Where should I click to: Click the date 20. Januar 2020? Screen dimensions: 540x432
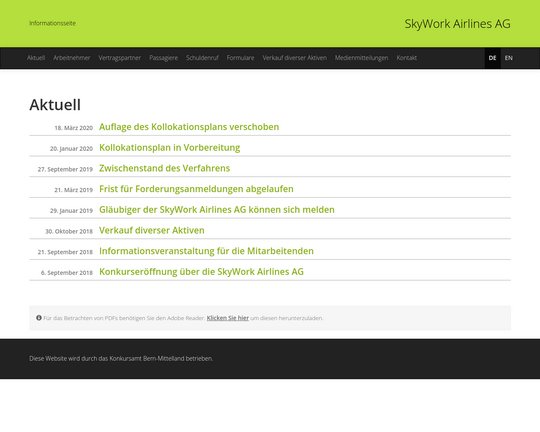pos(71,148)
